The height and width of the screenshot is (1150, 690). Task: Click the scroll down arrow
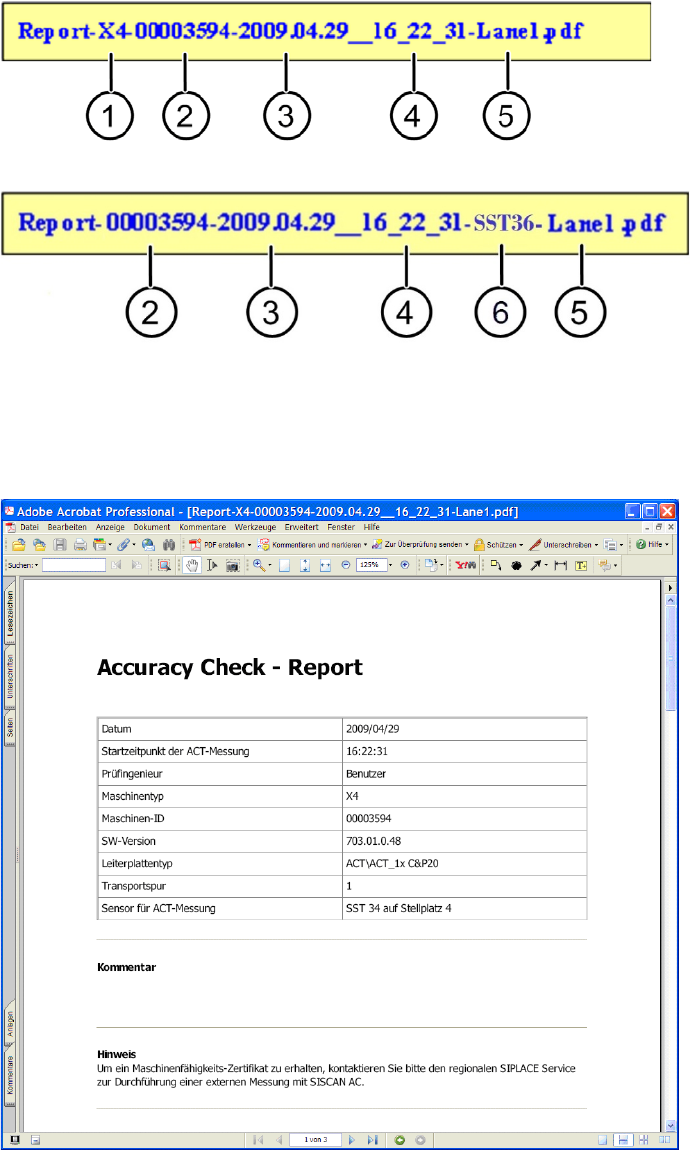670,1125
